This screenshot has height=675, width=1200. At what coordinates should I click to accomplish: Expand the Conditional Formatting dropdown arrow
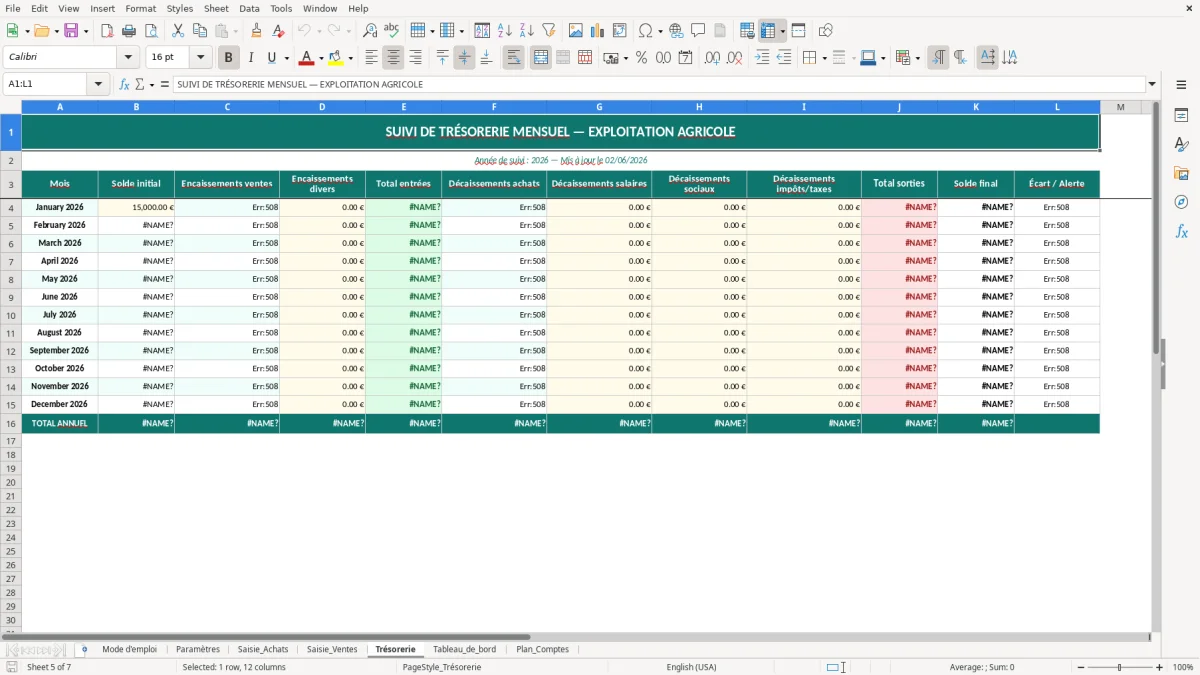917,58
